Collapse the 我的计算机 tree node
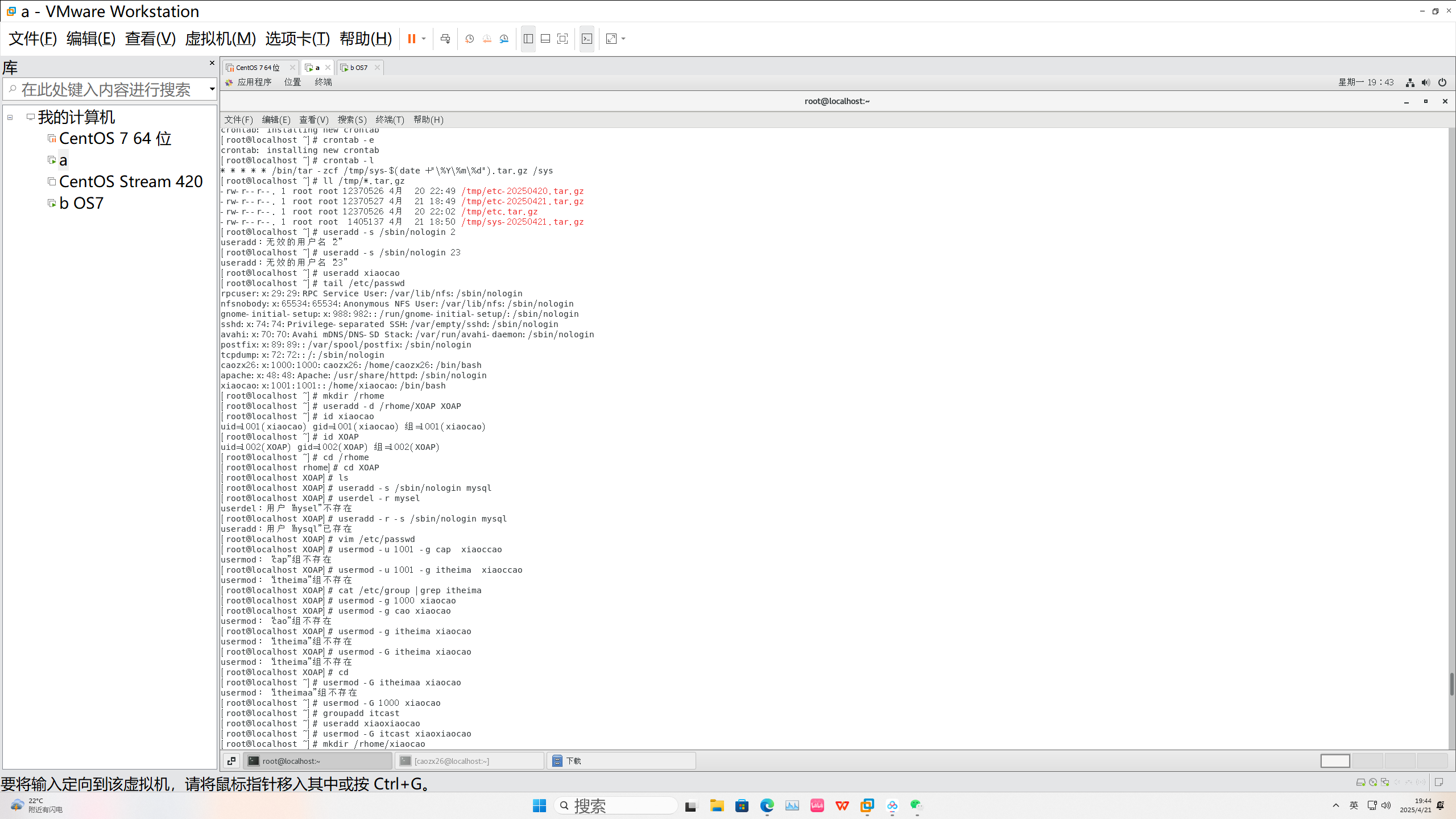 (10, 117)
